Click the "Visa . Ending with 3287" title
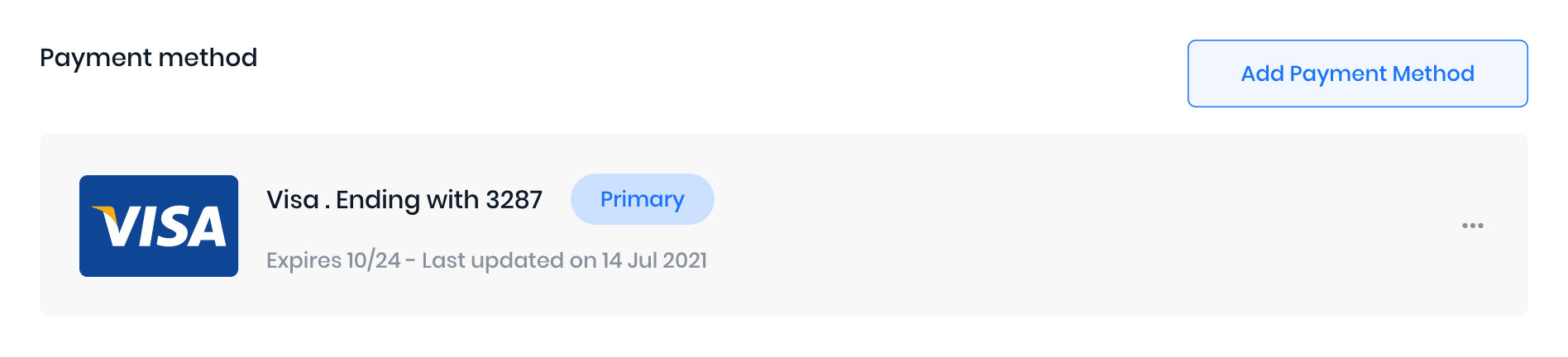This screenshot has height=357, width=1568. (404, 200)
